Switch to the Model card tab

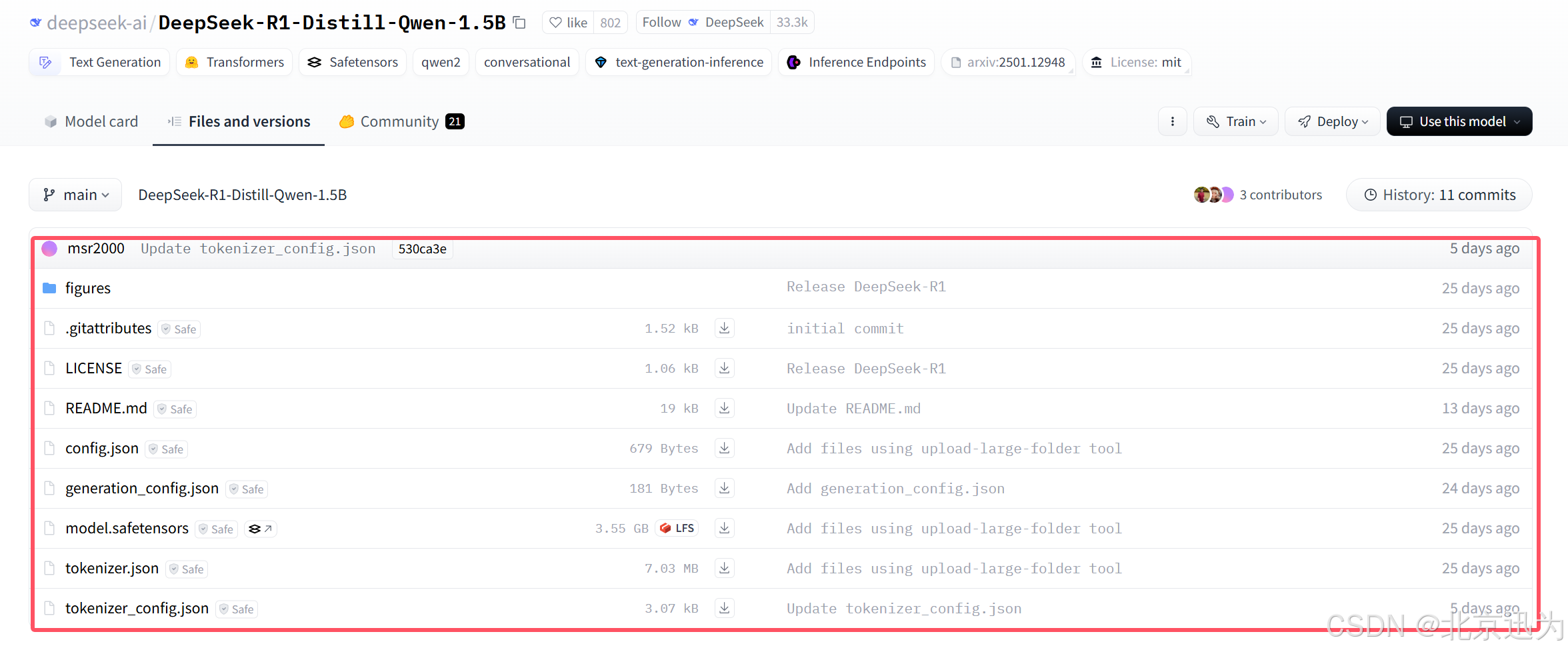(x=91, y=121)
